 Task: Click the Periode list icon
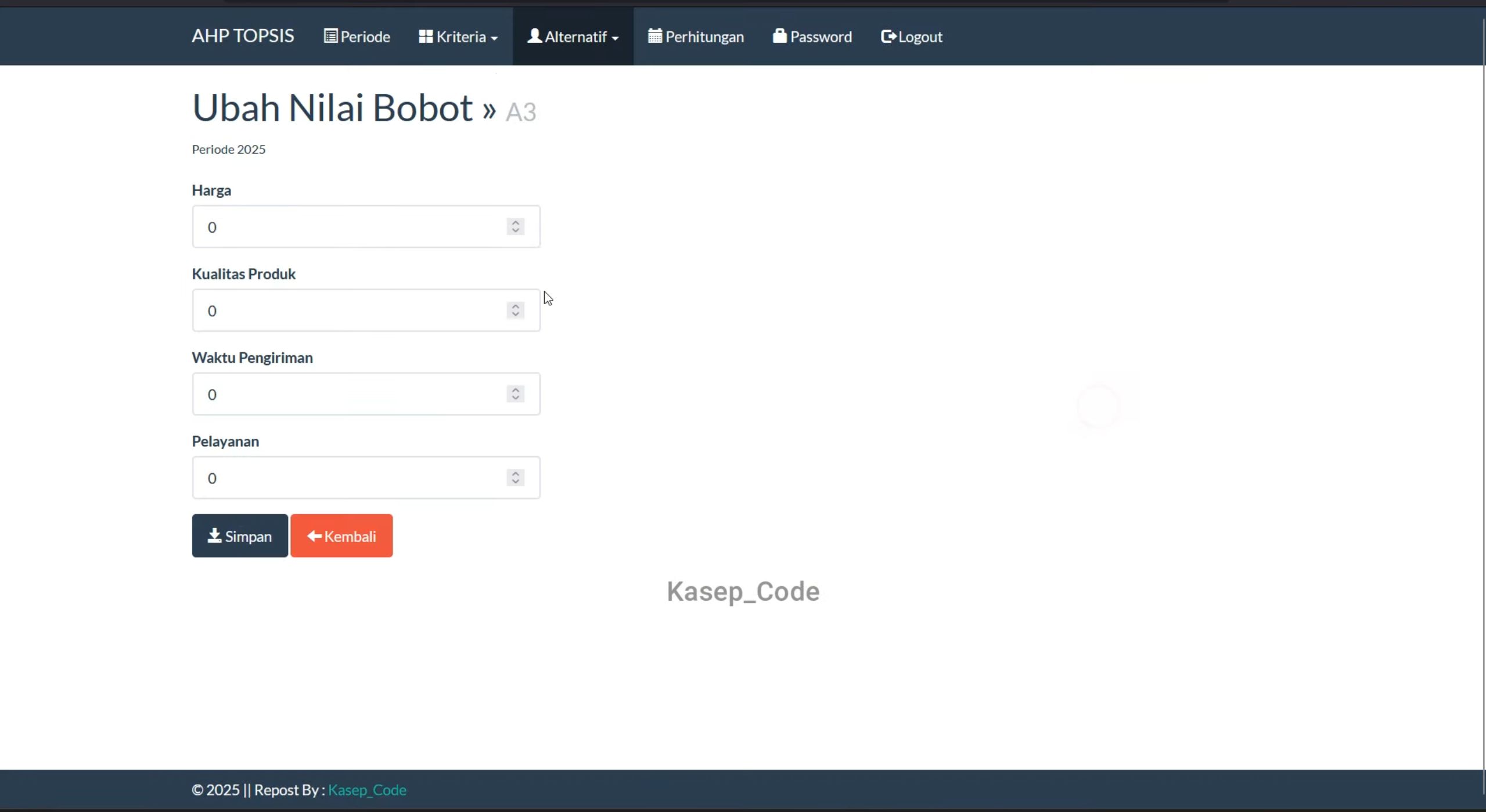330,36
